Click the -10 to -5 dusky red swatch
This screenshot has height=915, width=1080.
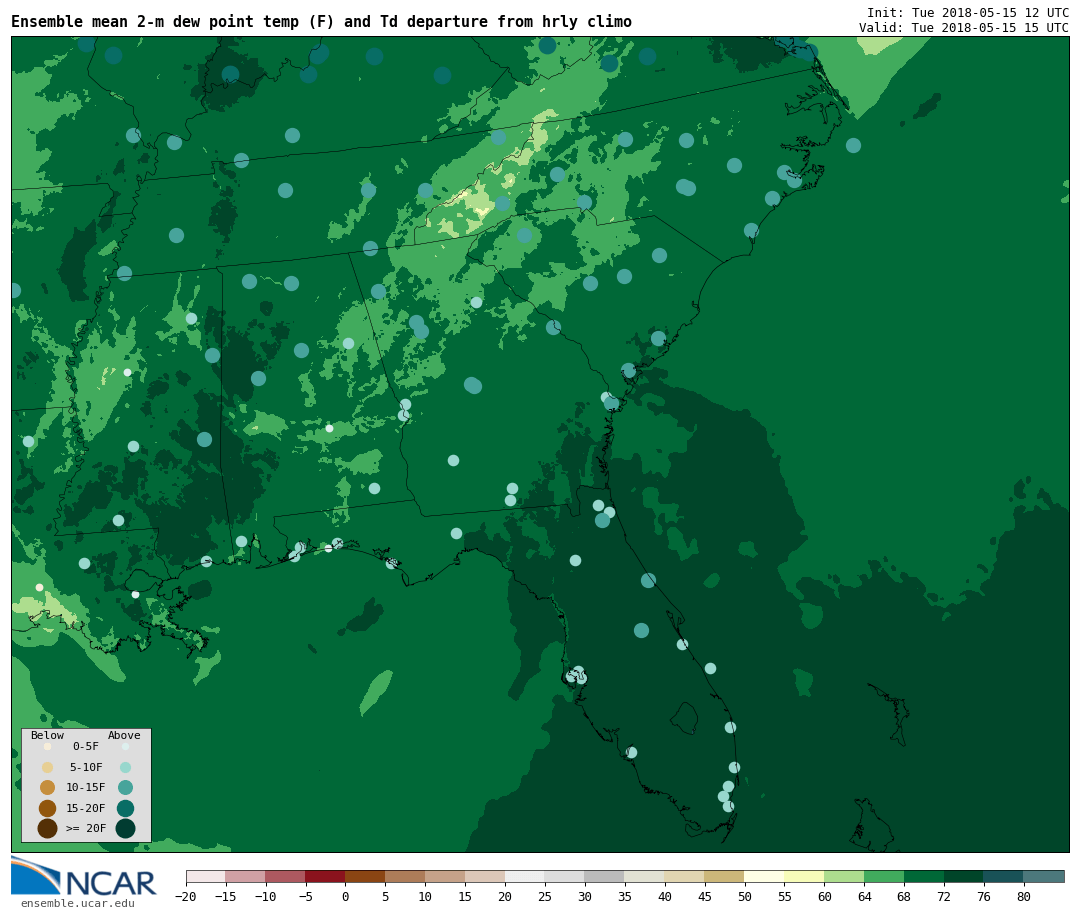286,876
